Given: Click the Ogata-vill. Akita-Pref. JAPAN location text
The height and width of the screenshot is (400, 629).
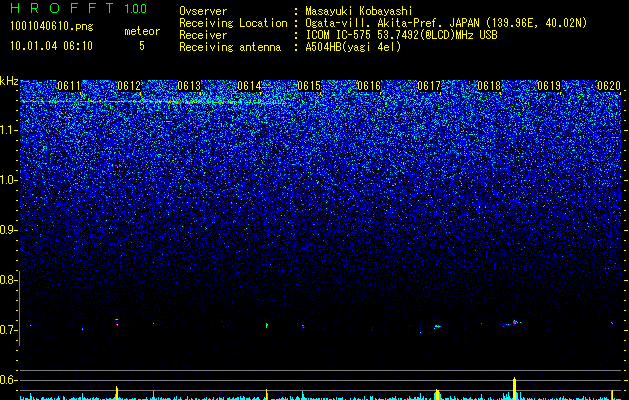Looking at the screenshot, I should point(446,23).
